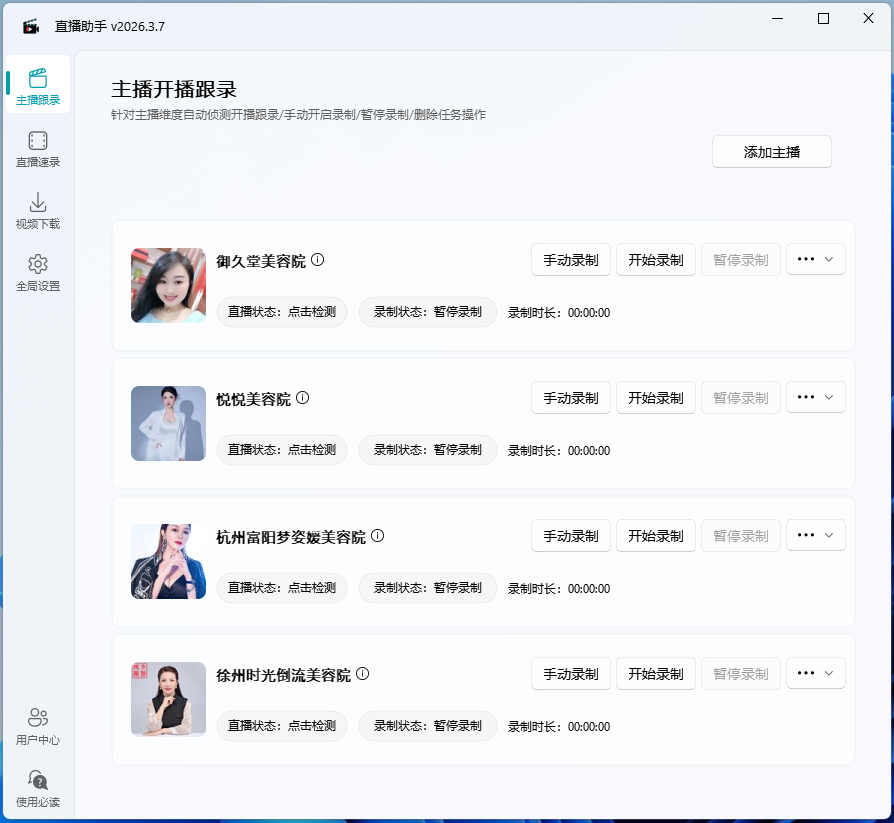Open the more-options dropdown for 杭州富阳梦姿媛美容院

[x=815, y=535]
